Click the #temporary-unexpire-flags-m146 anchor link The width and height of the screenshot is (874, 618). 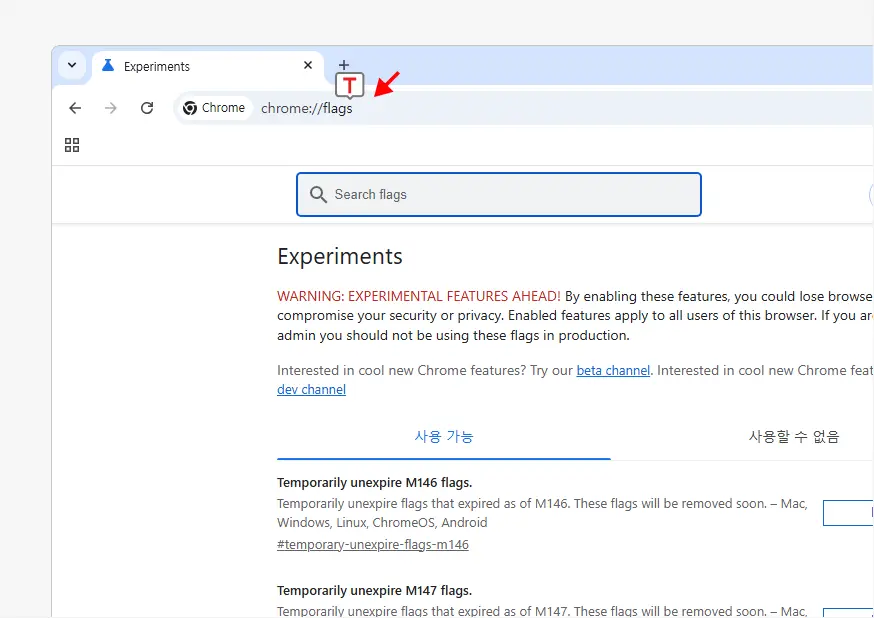pos(373,544)
